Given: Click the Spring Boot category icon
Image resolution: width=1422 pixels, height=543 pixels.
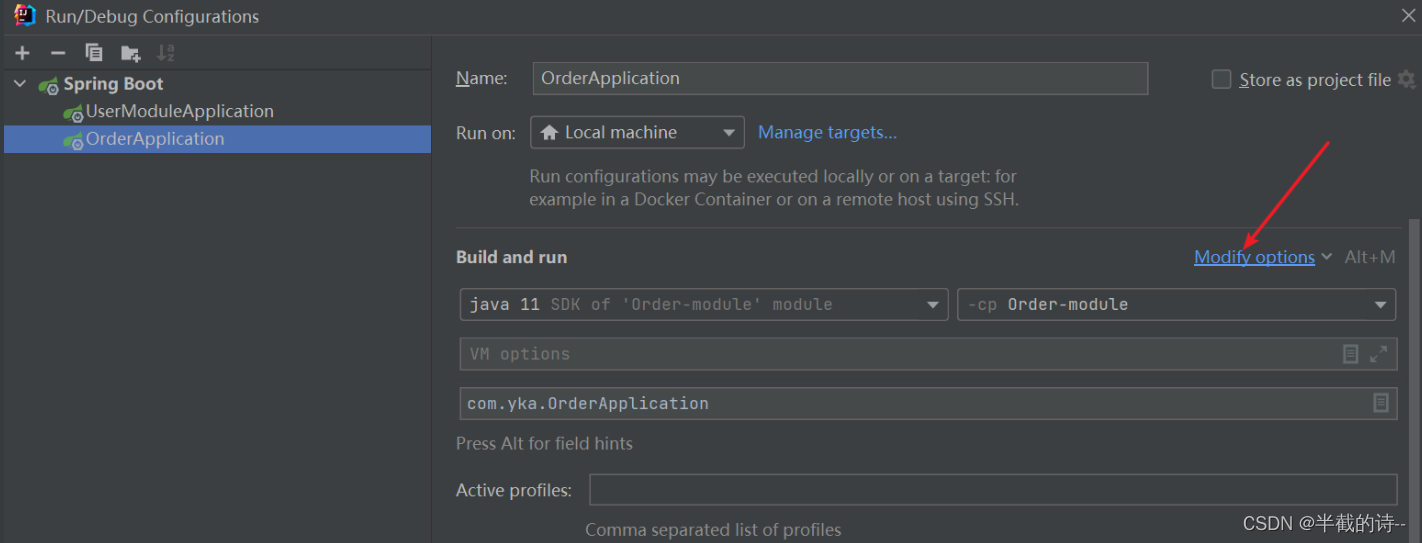Looking at the screenshot, I should coord(49,85).
